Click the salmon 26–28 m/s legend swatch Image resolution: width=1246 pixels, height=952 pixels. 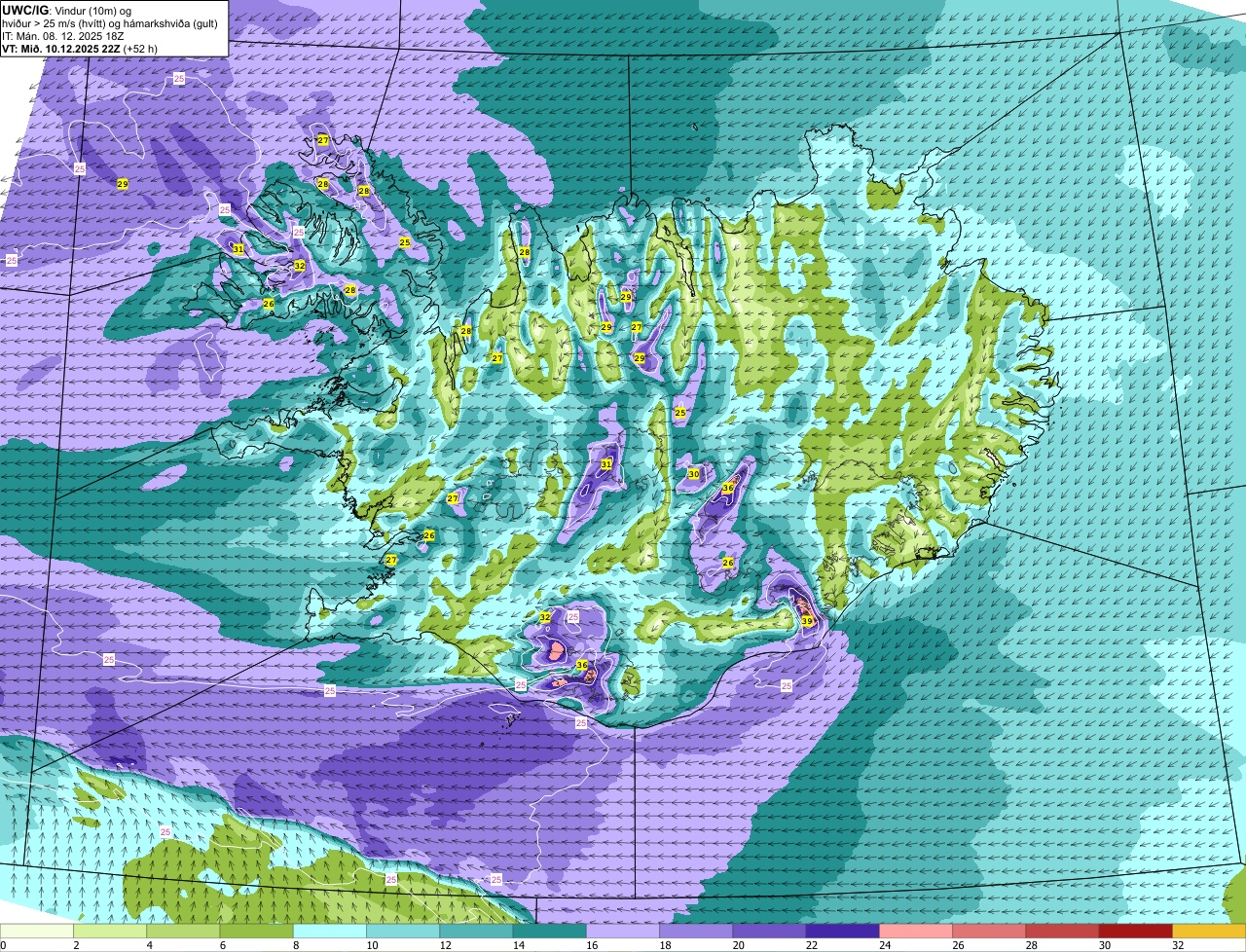point(989,932)
